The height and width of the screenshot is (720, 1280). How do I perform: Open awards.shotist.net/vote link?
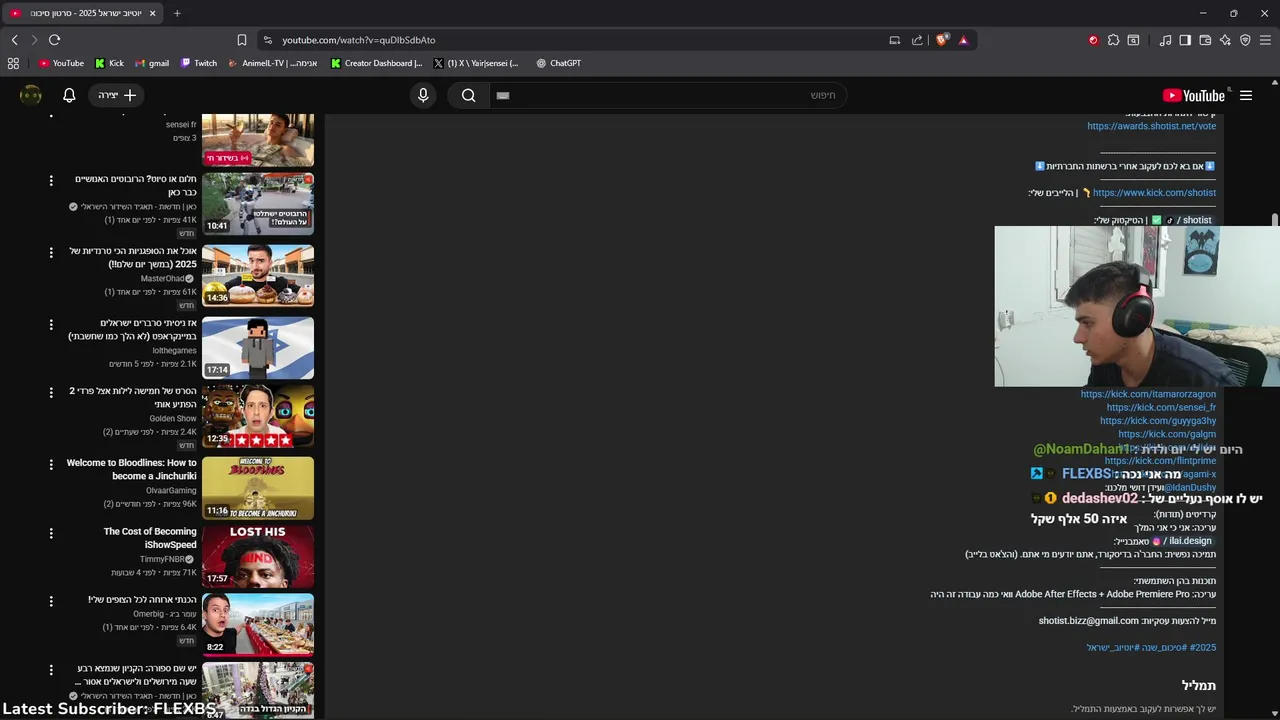coord(1152,126)
